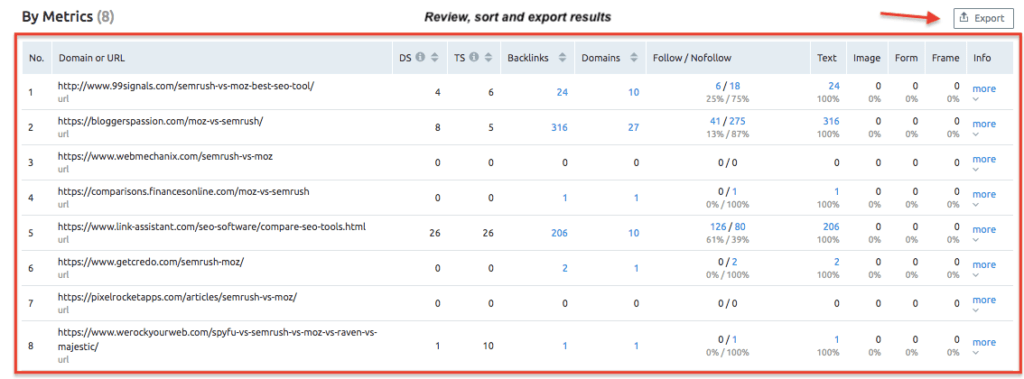Click the Frame column header

[x=946, y=58]
